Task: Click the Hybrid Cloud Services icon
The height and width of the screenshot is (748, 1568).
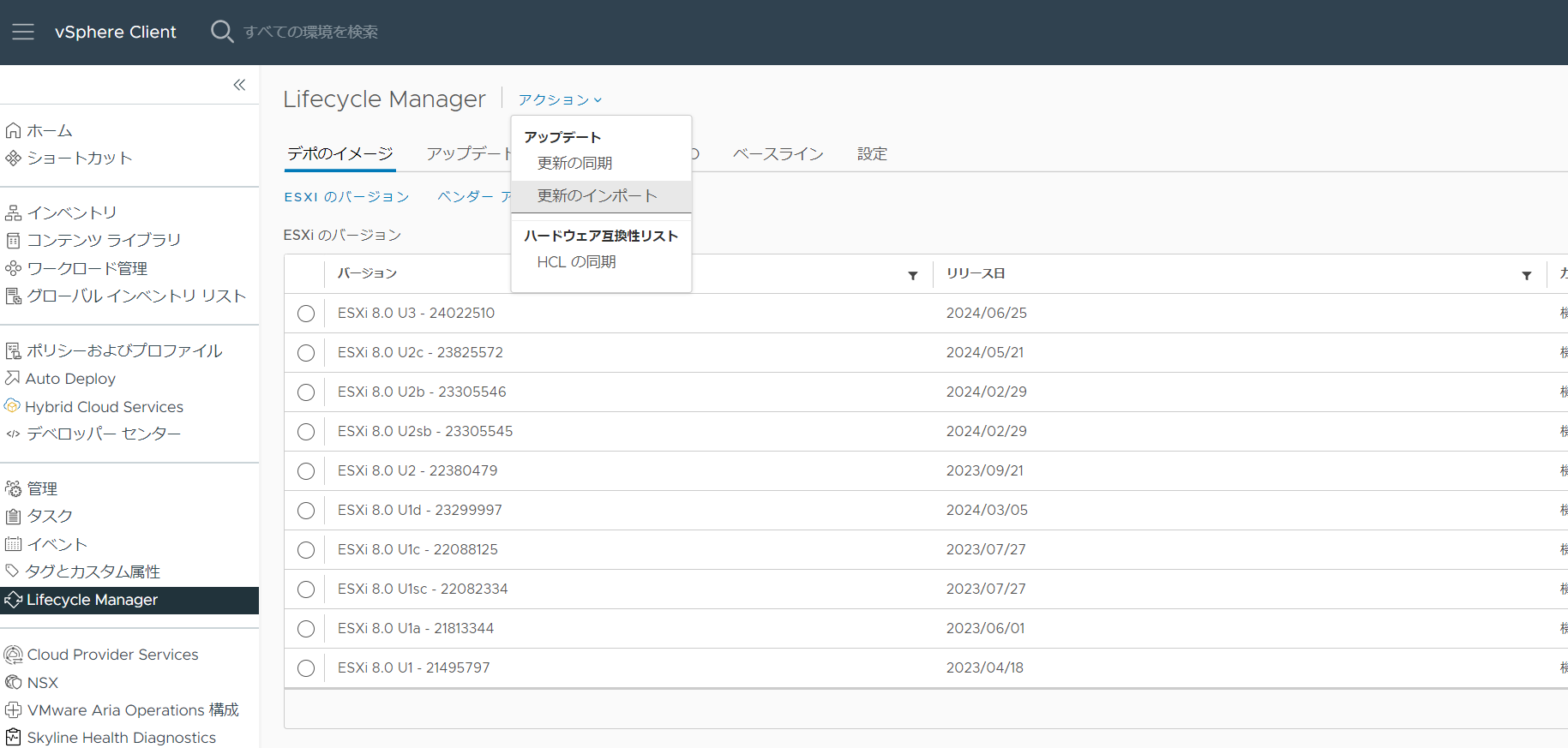Action: (x=12, y=406)
